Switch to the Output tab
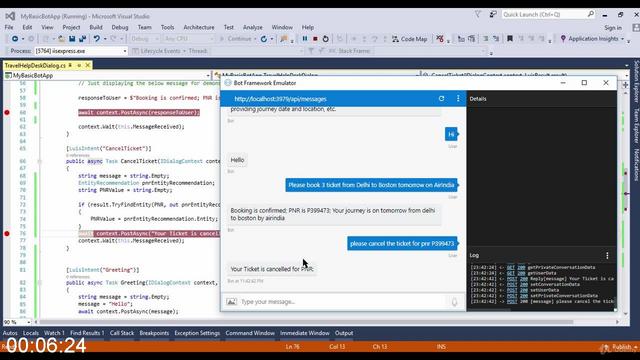Screen dimensions: 640x360 (344, 333)
